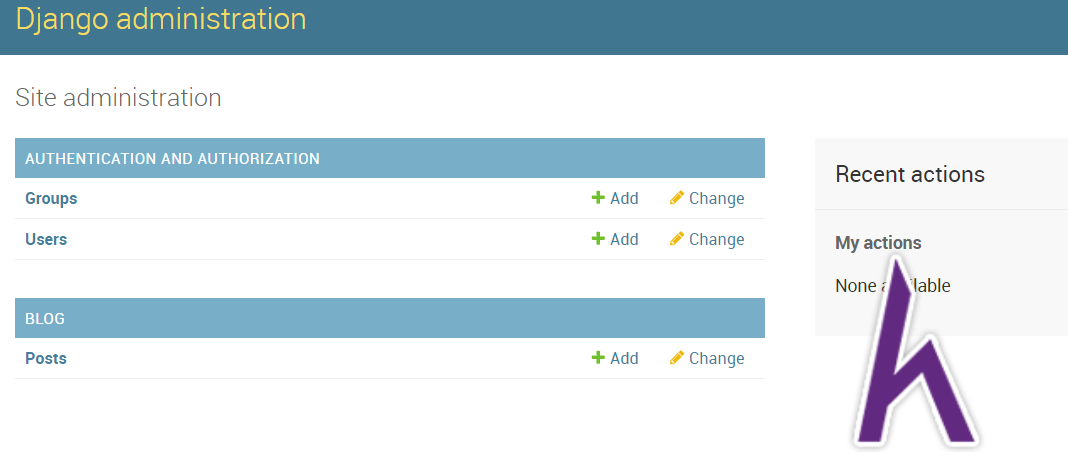Open the Posts model list
Image resolution: width=1068 pixels, height=470 pixels.
(x=46, y=359)
